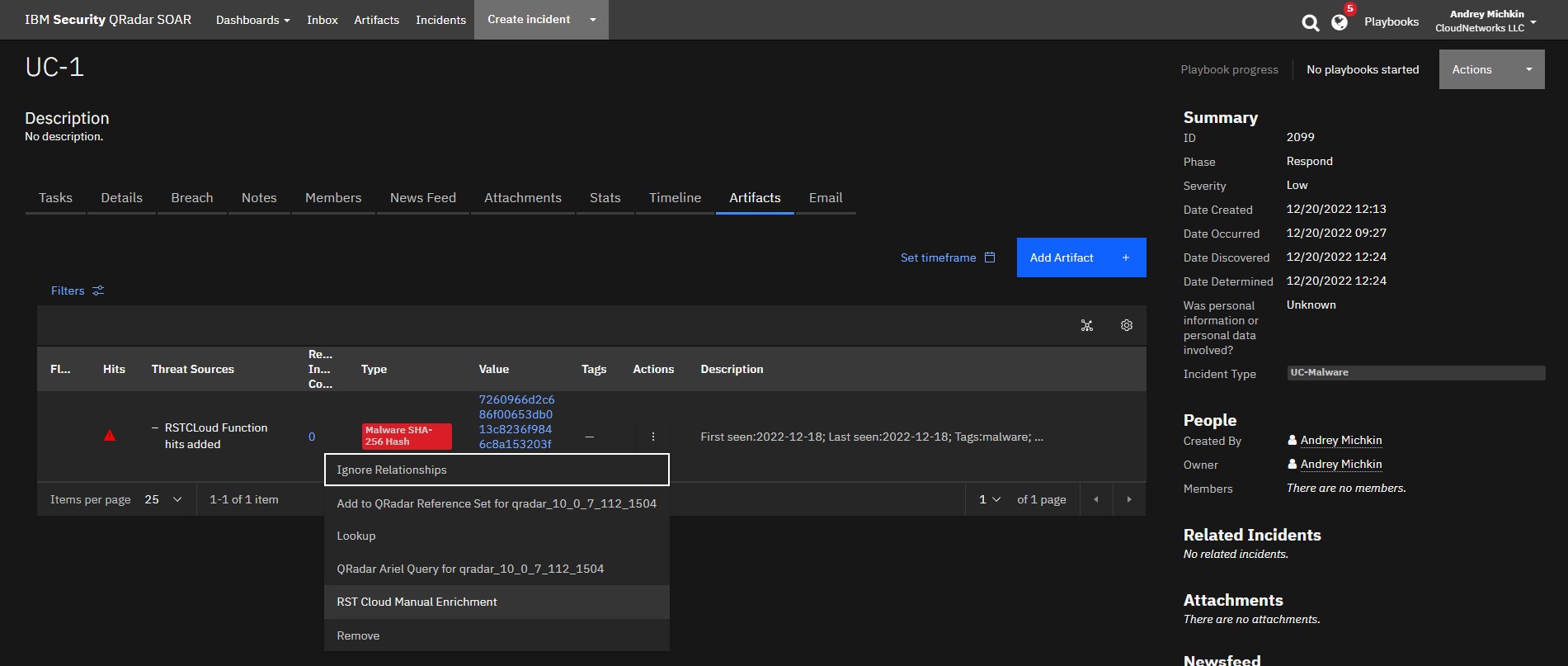This screenshot has width=1568, height=666.
Task: Click the red threat hit triangle
Action: point(110,436)
